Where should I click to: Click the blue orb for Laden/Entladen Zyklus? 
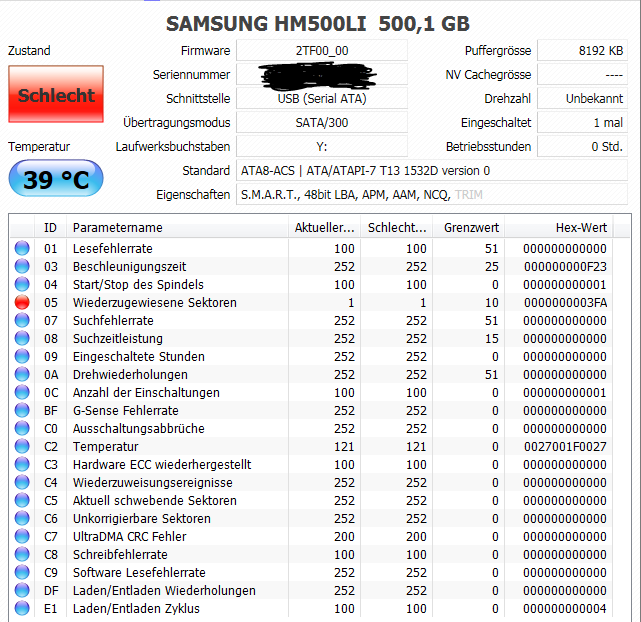point(22,608)
